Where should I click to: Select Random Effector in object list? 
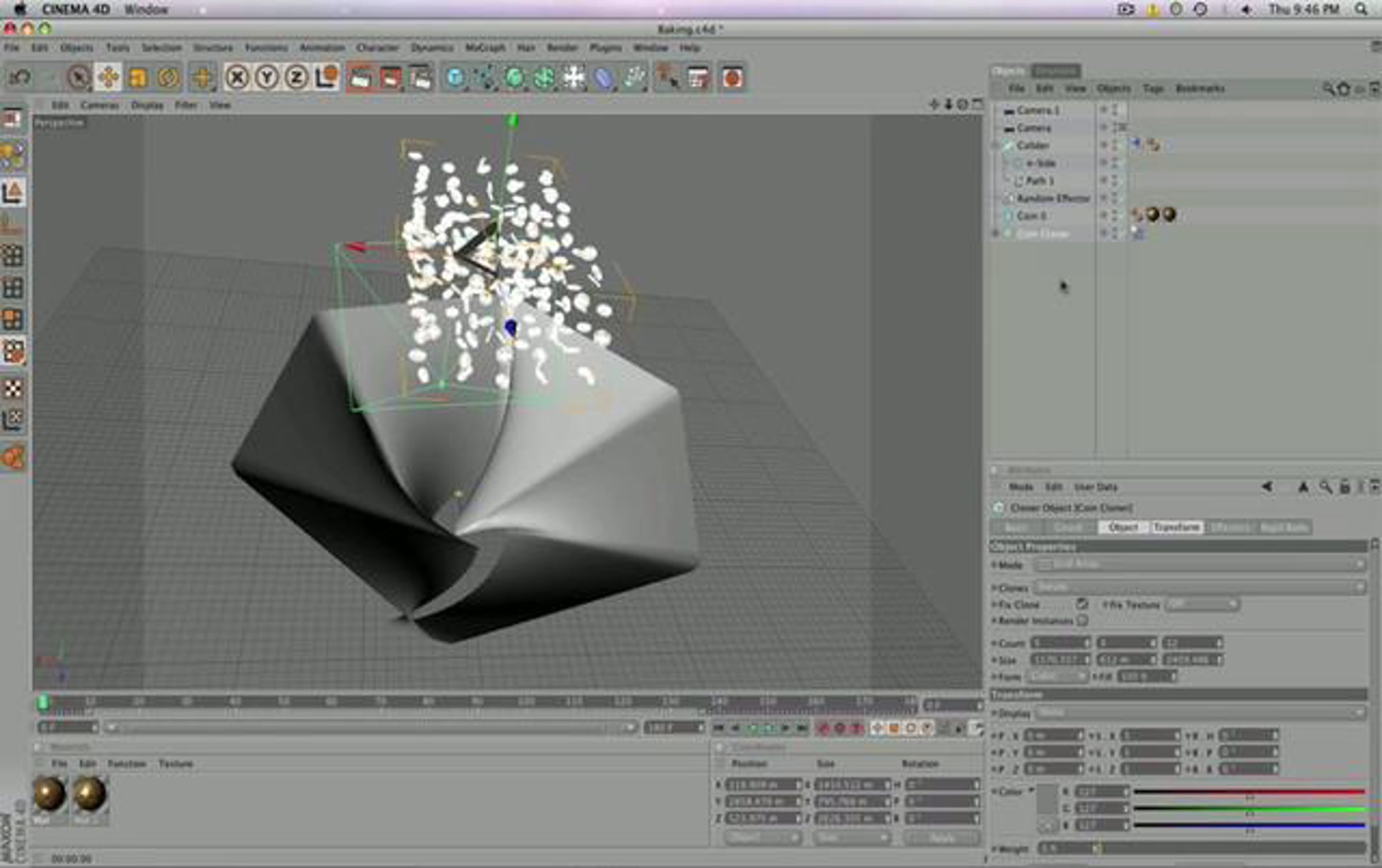[1053, 199]
